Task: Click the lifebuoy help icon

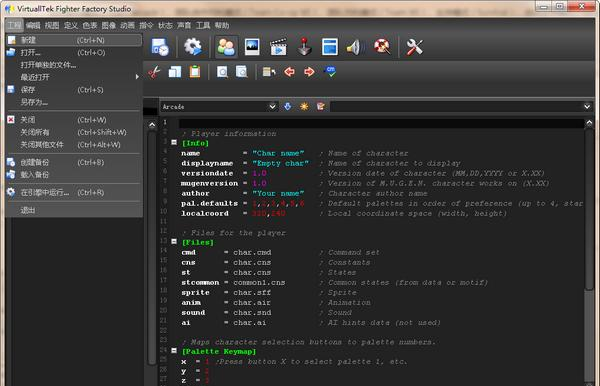Action: coord(382,47)
